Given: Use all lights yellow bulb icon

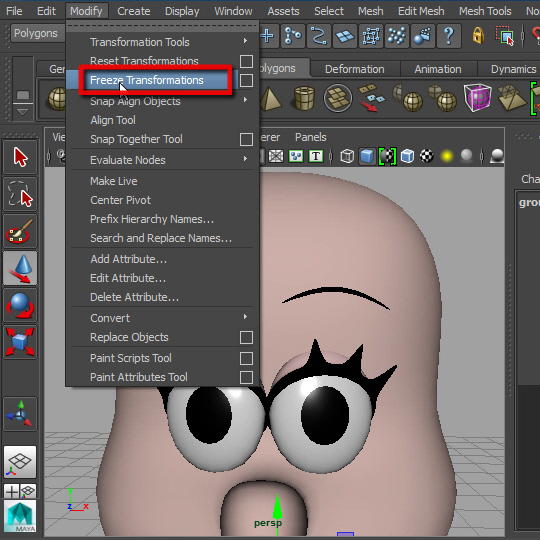Looking at the screenshot, I should 447,156.
